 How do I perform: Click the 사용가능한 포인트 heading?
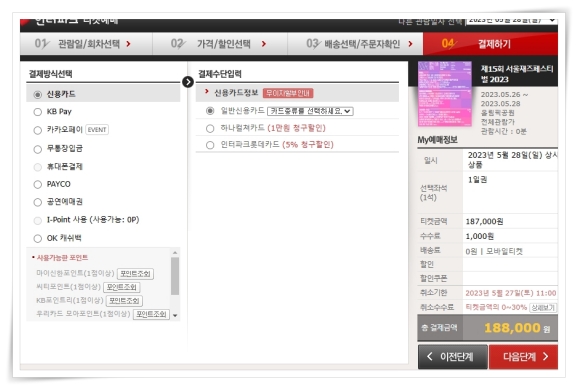tap(62, 258)
